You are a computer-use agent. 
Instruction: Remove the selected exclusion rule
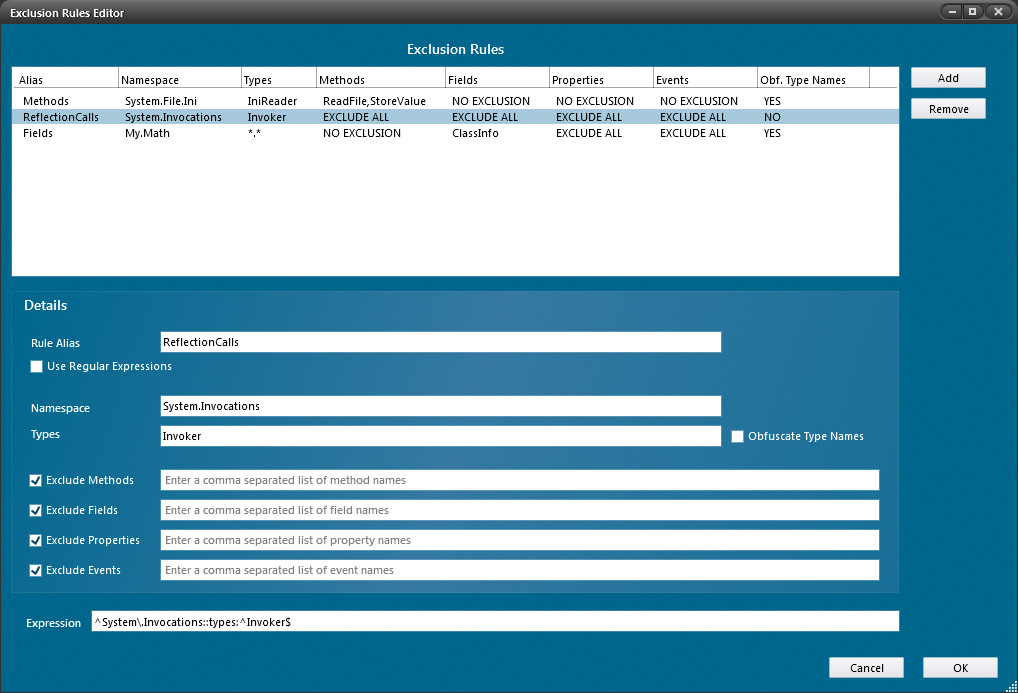[948, 109]
